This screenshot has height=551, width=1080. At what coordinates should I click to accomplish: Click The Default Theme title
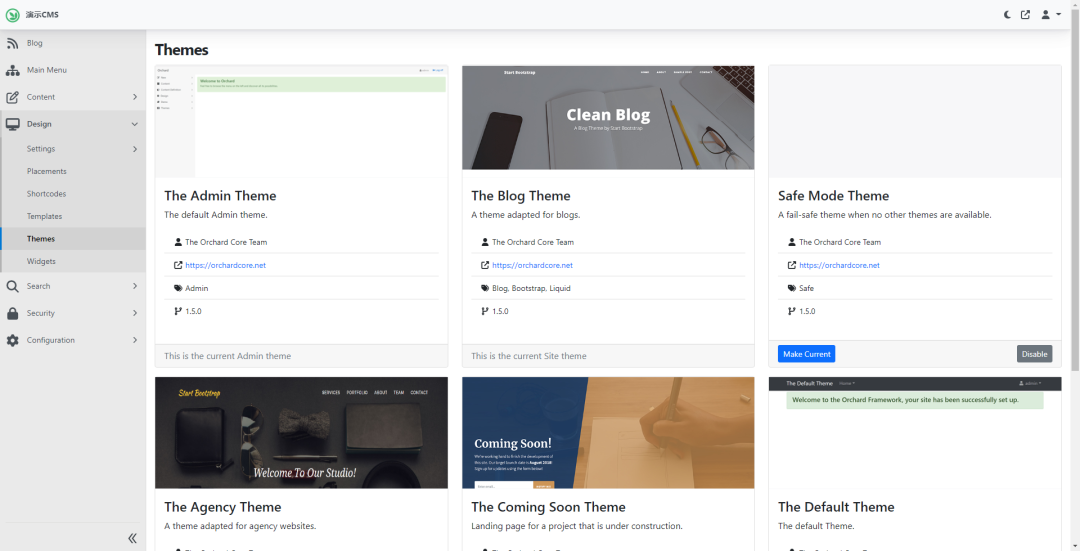click(x=836, y=507)
